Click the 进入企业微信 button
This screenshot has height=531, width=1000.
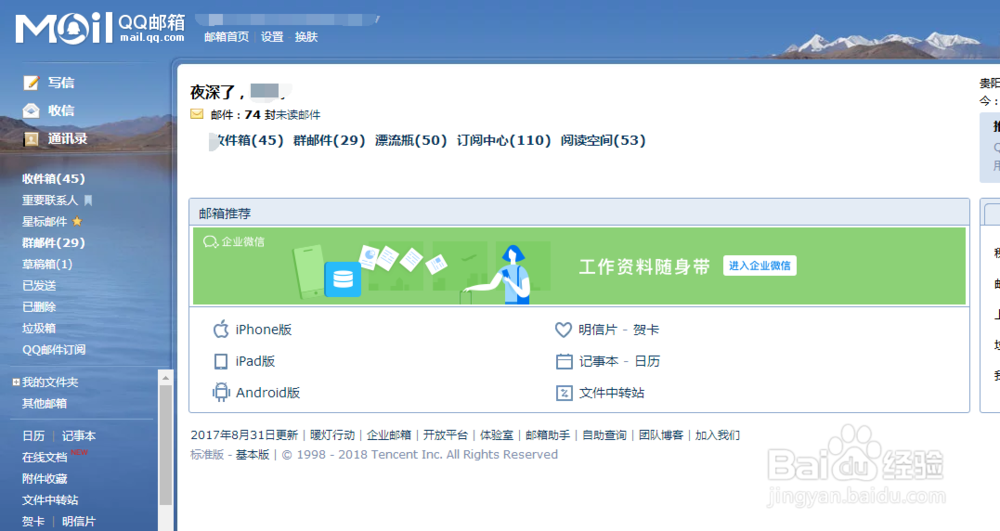point(760,266)
